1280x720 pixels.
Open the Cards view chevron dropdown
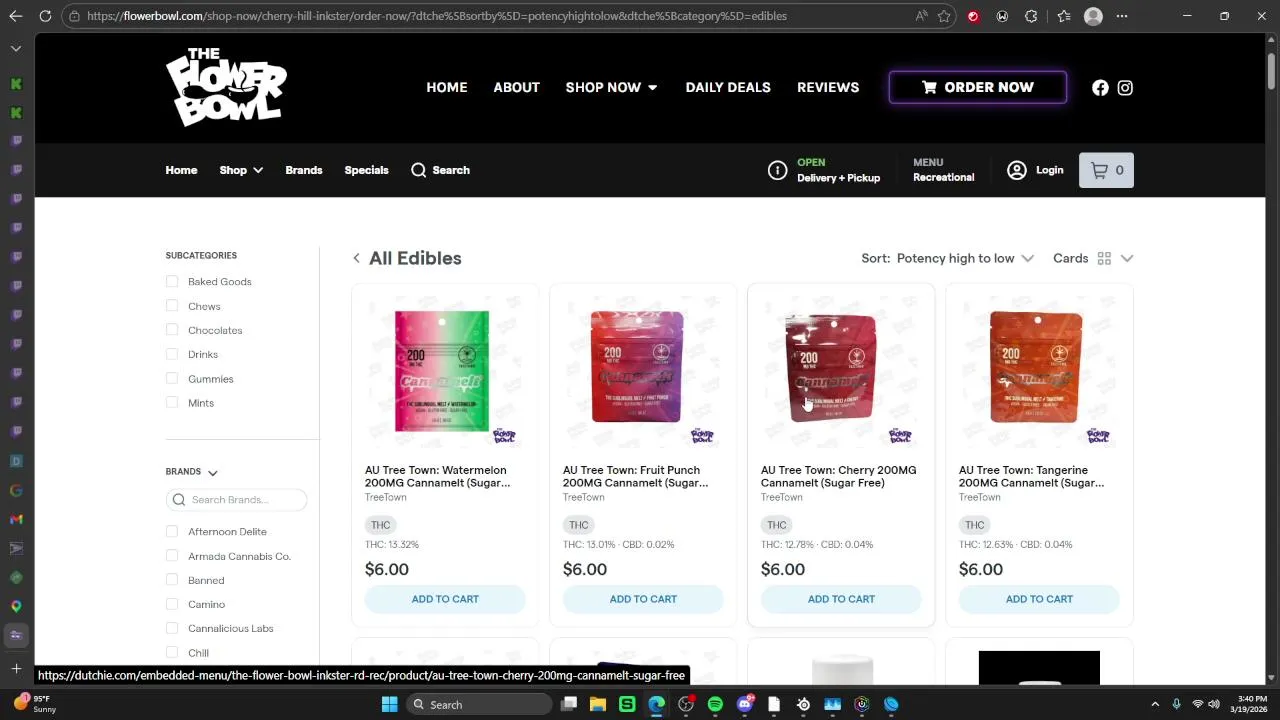point(1127,258)
